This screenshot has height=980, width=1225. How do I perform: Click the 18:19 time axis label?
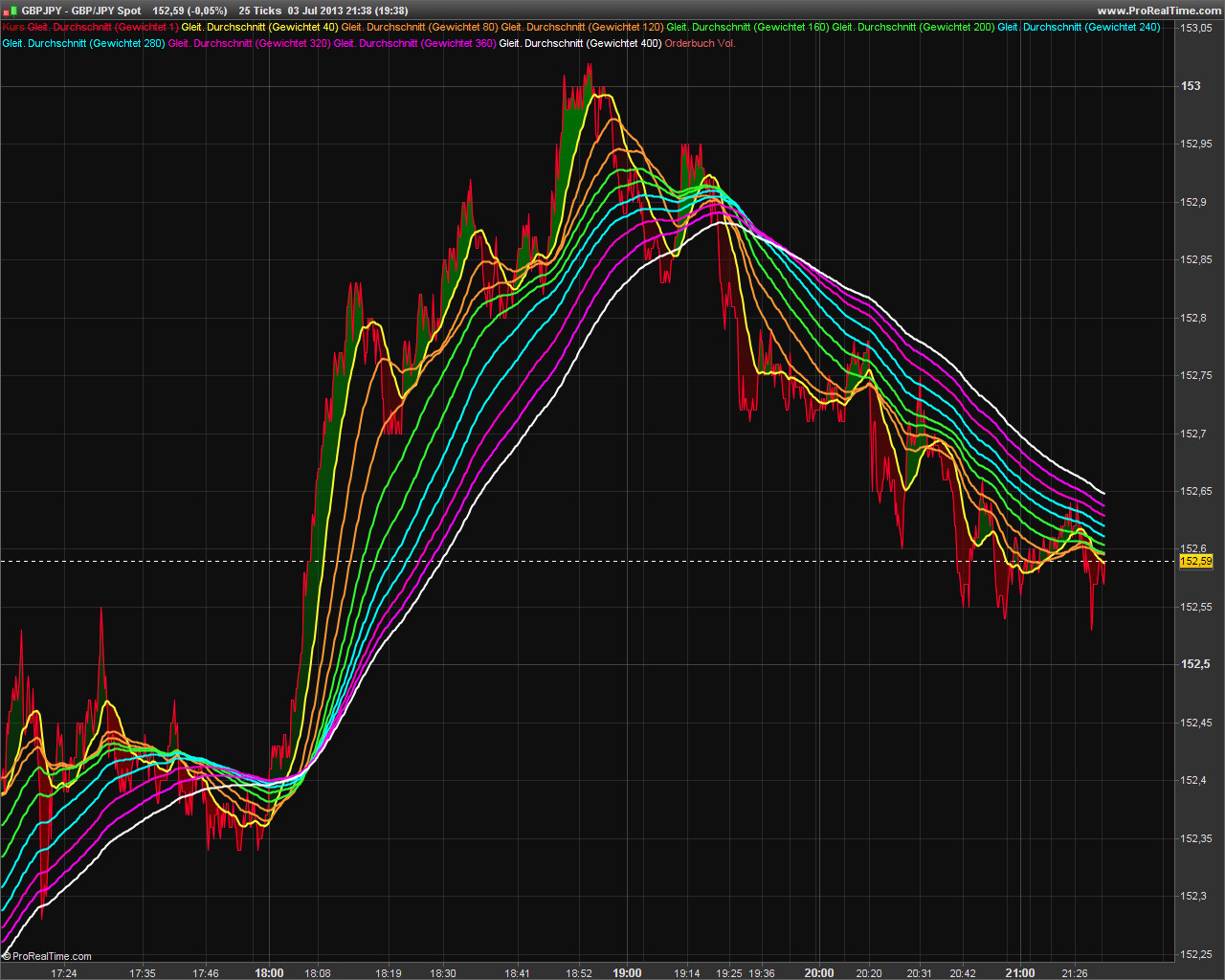click(388, 973)
